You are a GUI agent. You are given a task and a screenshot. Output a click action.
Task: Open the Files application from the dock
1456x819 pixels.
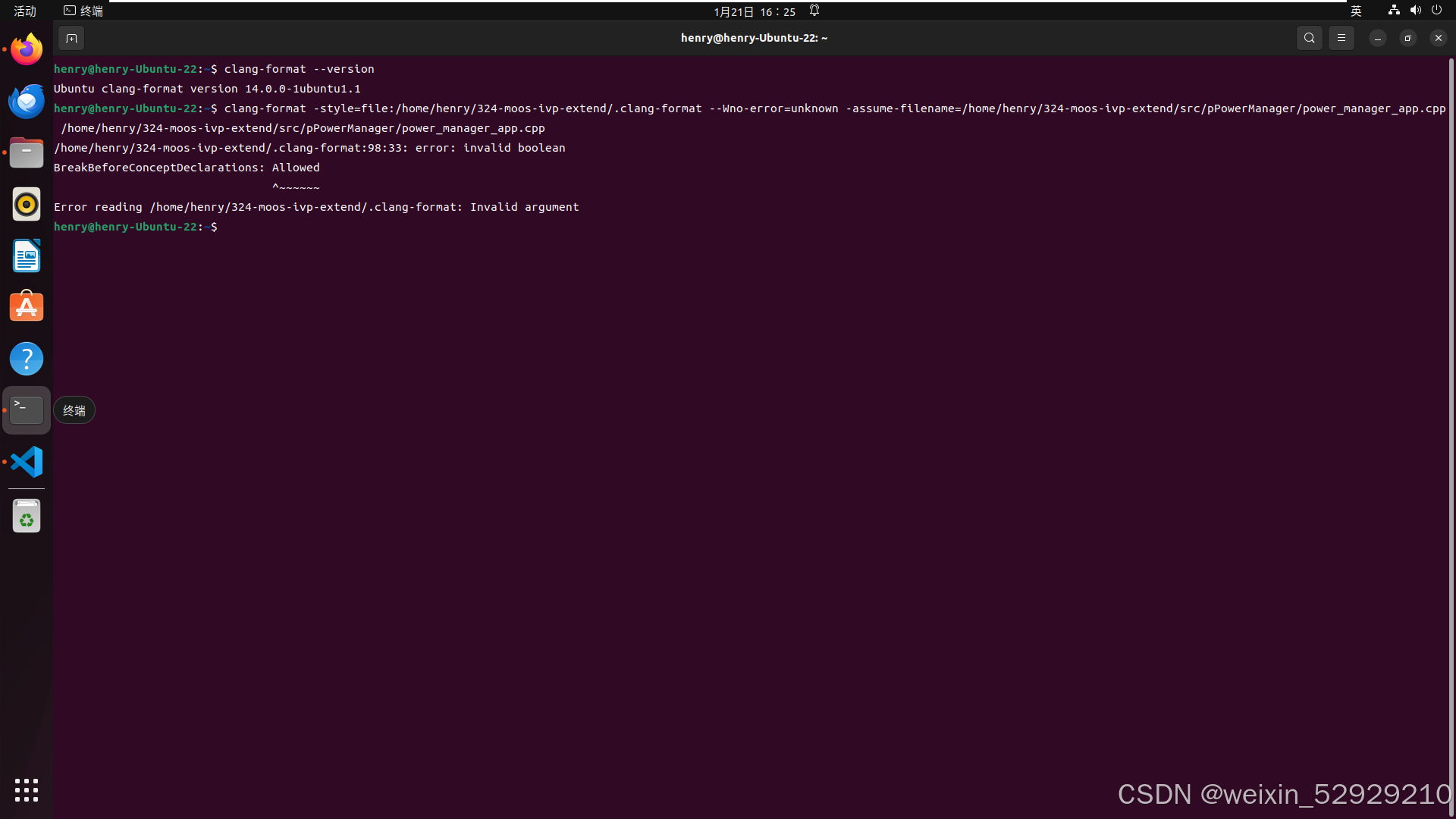click(27, 152)
